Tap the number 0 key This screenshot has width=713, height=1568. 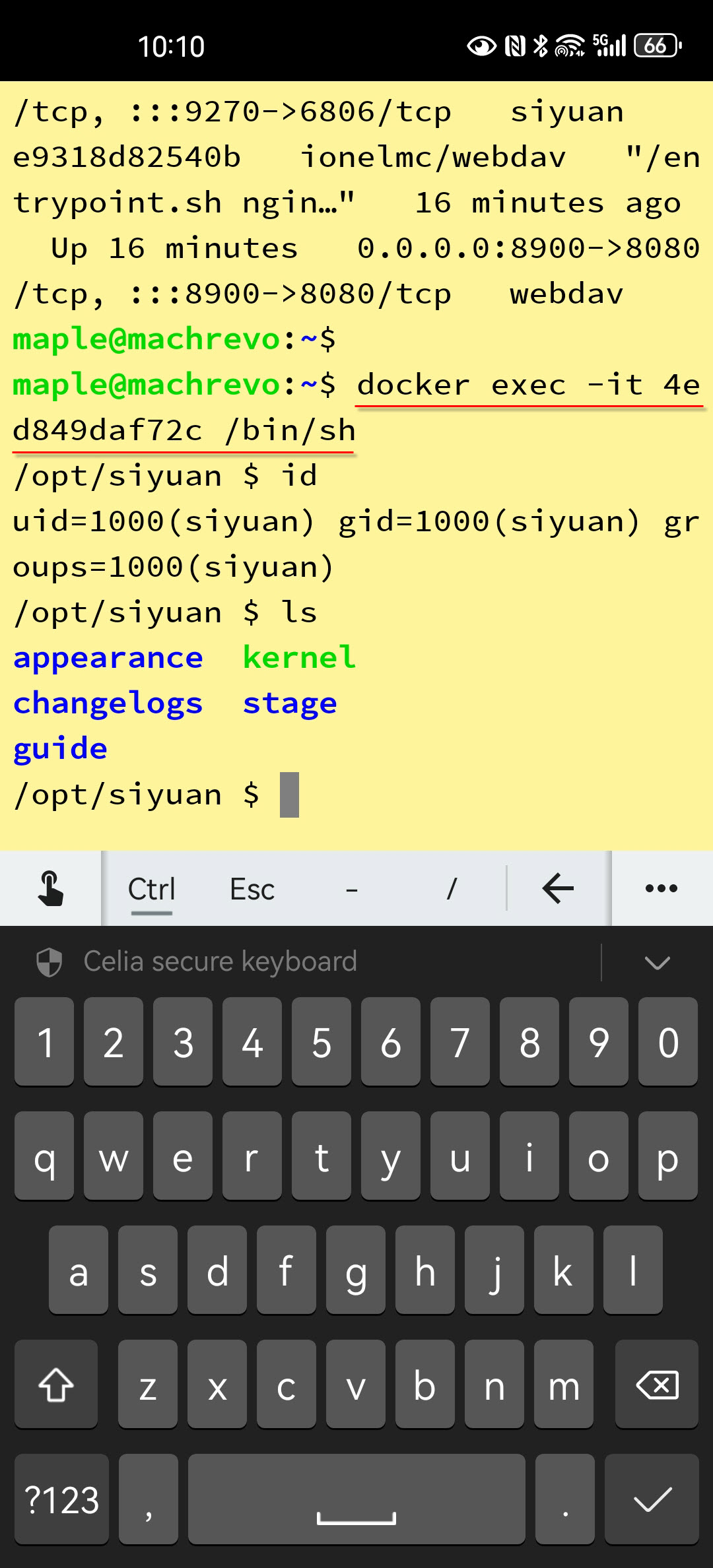(668, 1041)
